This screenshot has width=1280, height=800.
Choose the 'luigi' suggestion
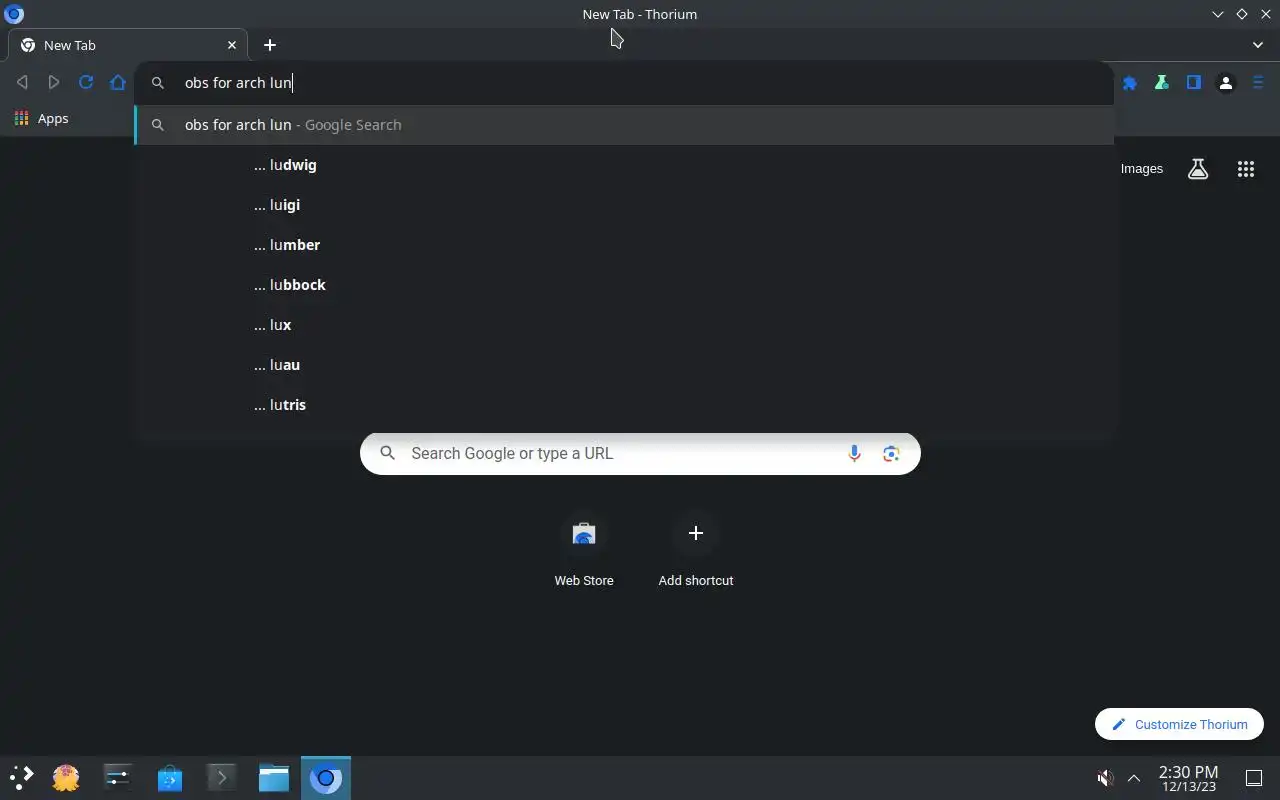624,205
